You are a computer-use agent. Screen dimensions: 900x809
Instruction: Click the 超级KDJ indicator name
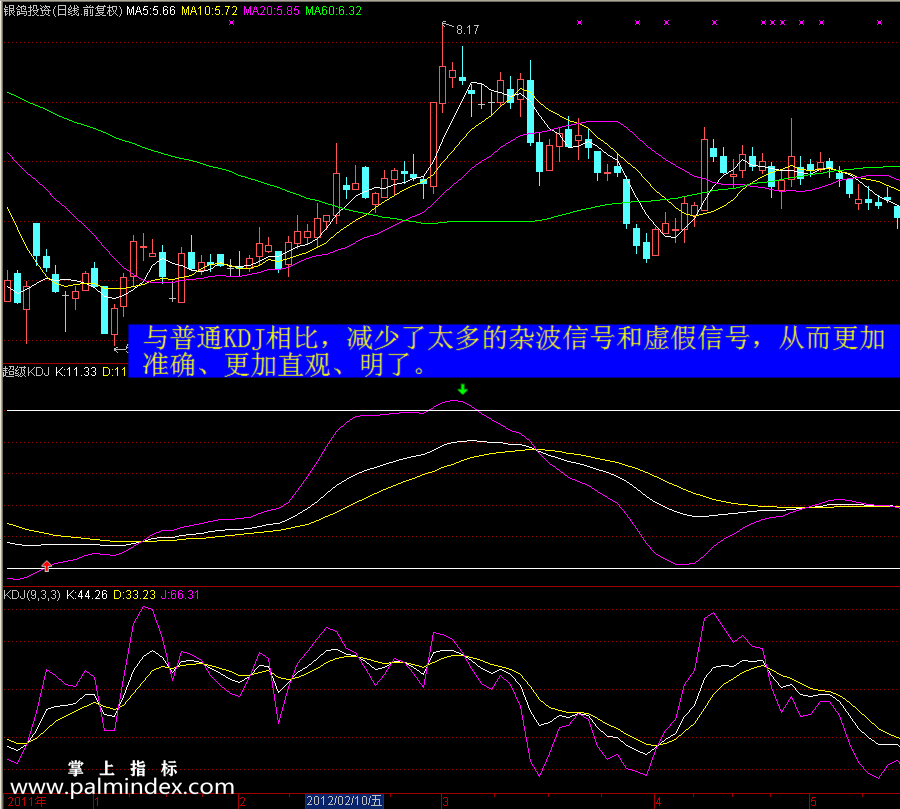pos(26,371)
